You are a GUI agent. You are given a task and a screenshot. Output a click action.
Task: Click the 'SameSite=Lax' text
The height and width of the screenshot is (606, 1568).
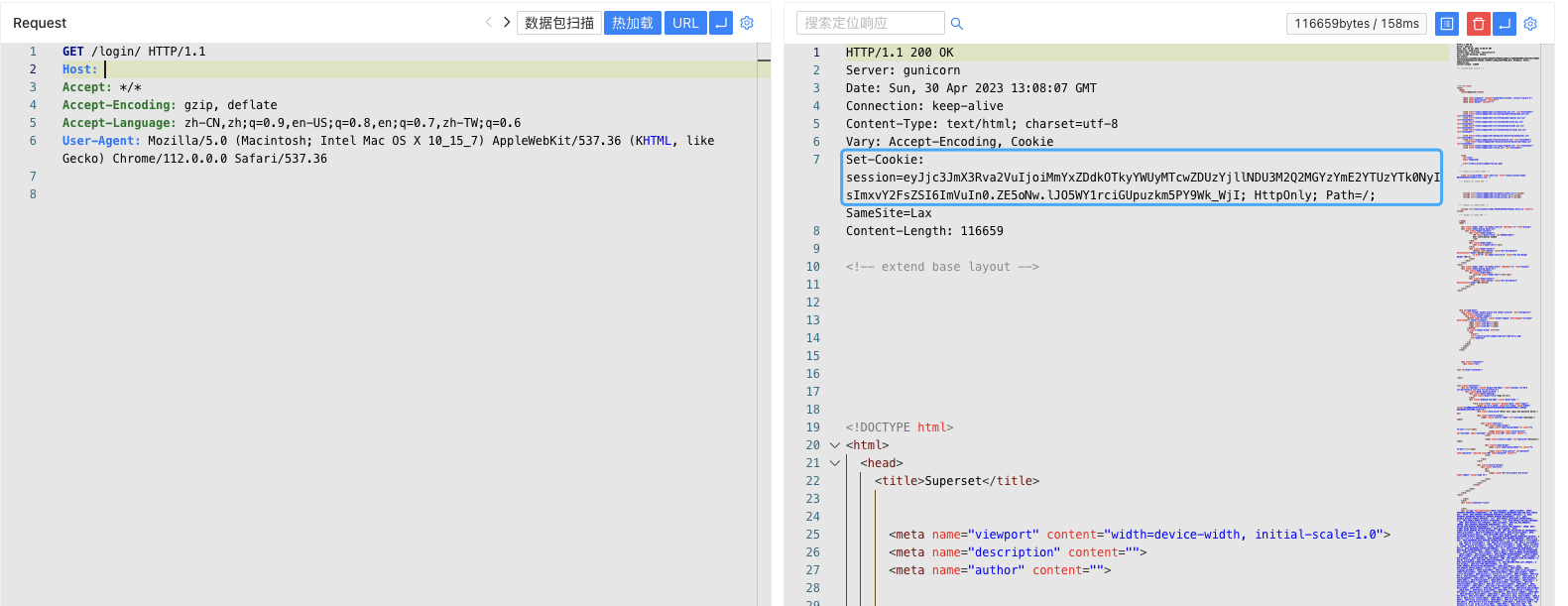click(889, 213)
